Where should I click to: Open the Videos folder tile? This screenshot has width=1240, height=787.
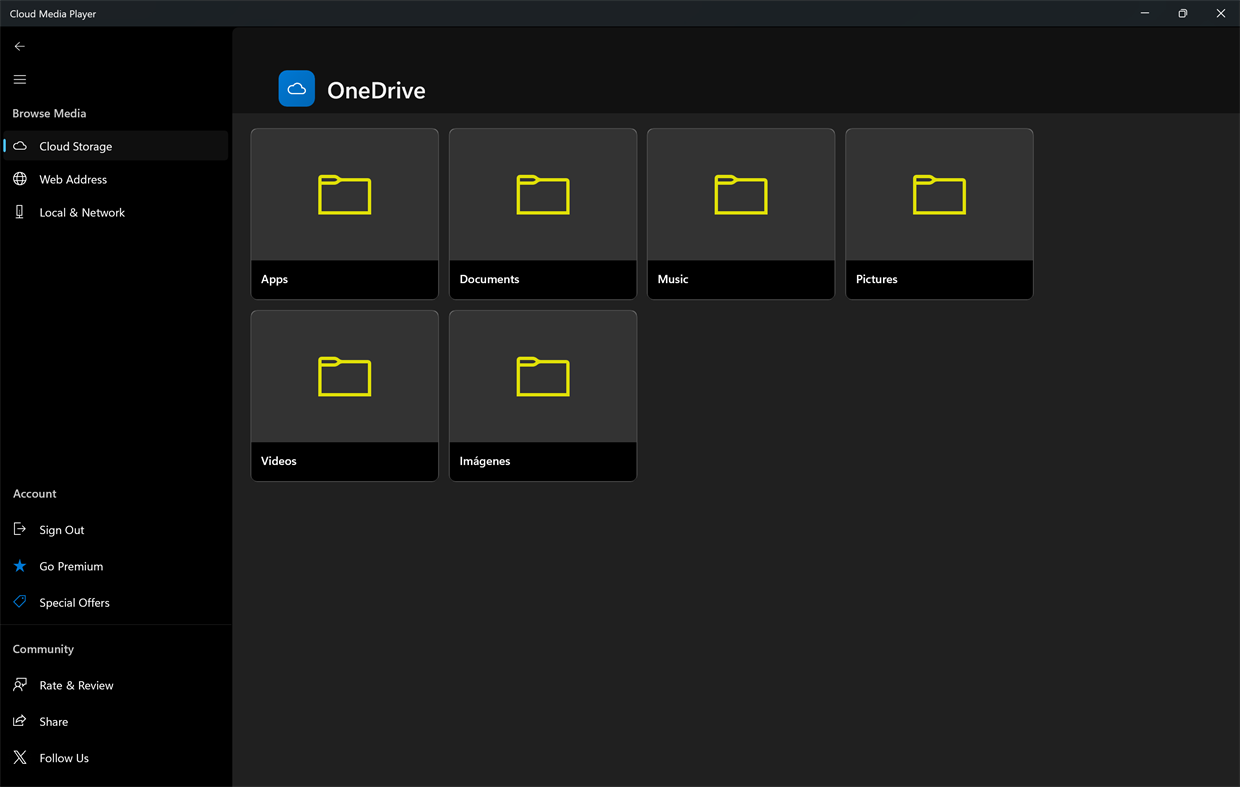tap(344, 395)
